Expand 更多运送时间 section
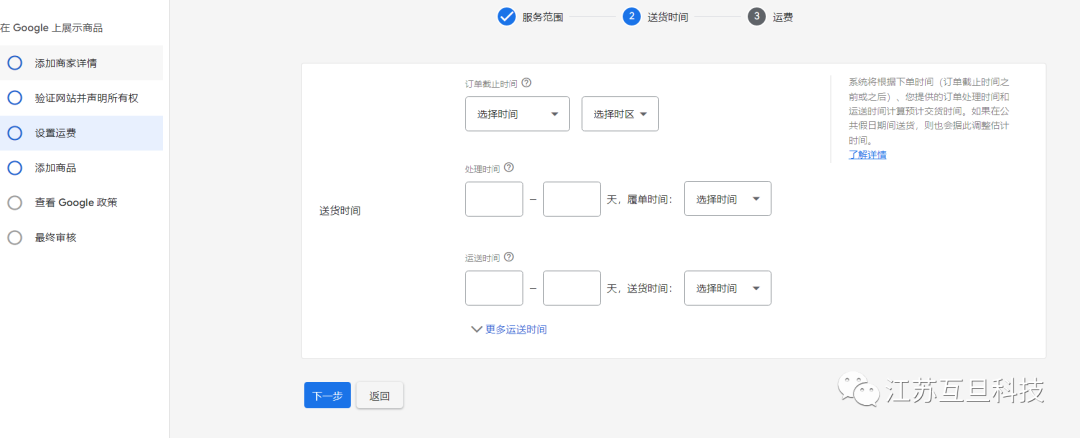The height and width of the screenshot is (438, 1080). point(509,329)
